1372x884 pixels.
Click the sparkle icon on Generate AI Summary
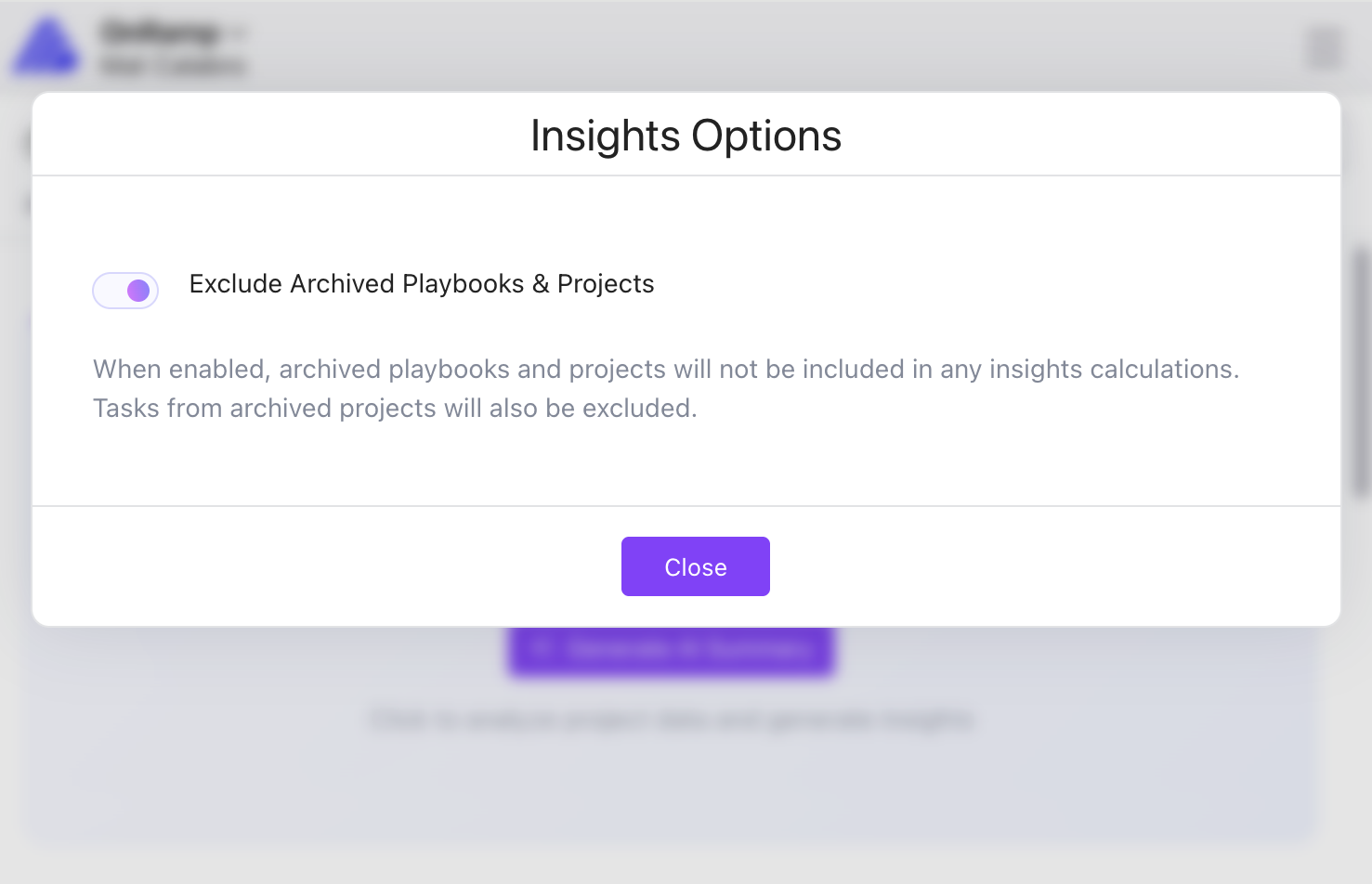tap(543, 650)
